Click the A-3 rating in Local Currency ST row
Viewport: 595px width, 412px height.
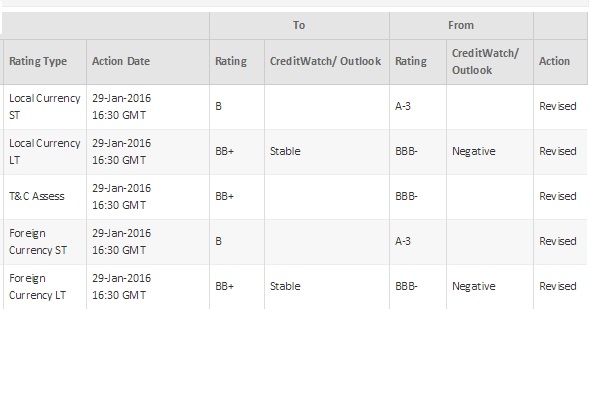pyautogui.click(x=403, y=106)
